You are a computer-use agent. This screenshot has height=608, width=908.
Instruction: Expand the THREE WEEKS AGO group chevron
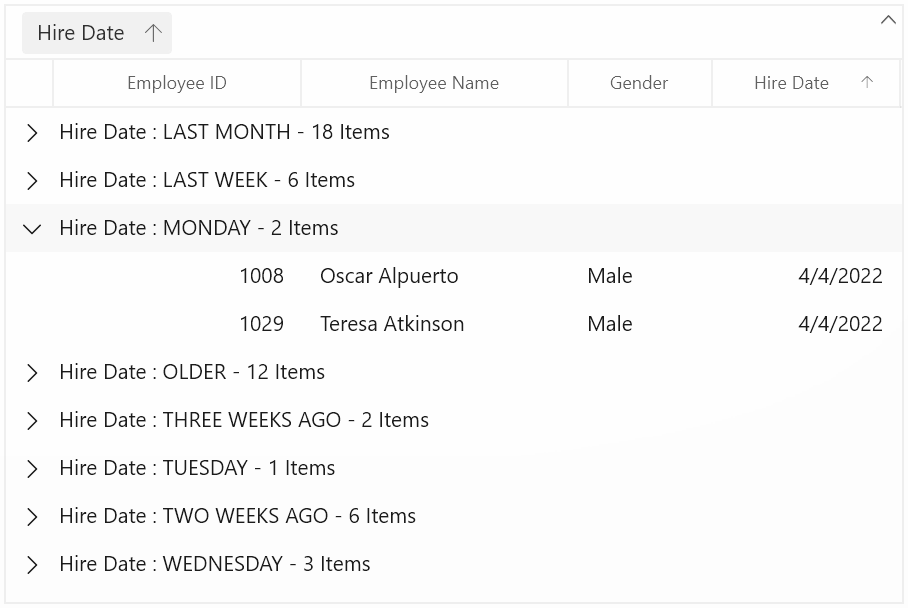pyautogui.click(x=32, y=421)
